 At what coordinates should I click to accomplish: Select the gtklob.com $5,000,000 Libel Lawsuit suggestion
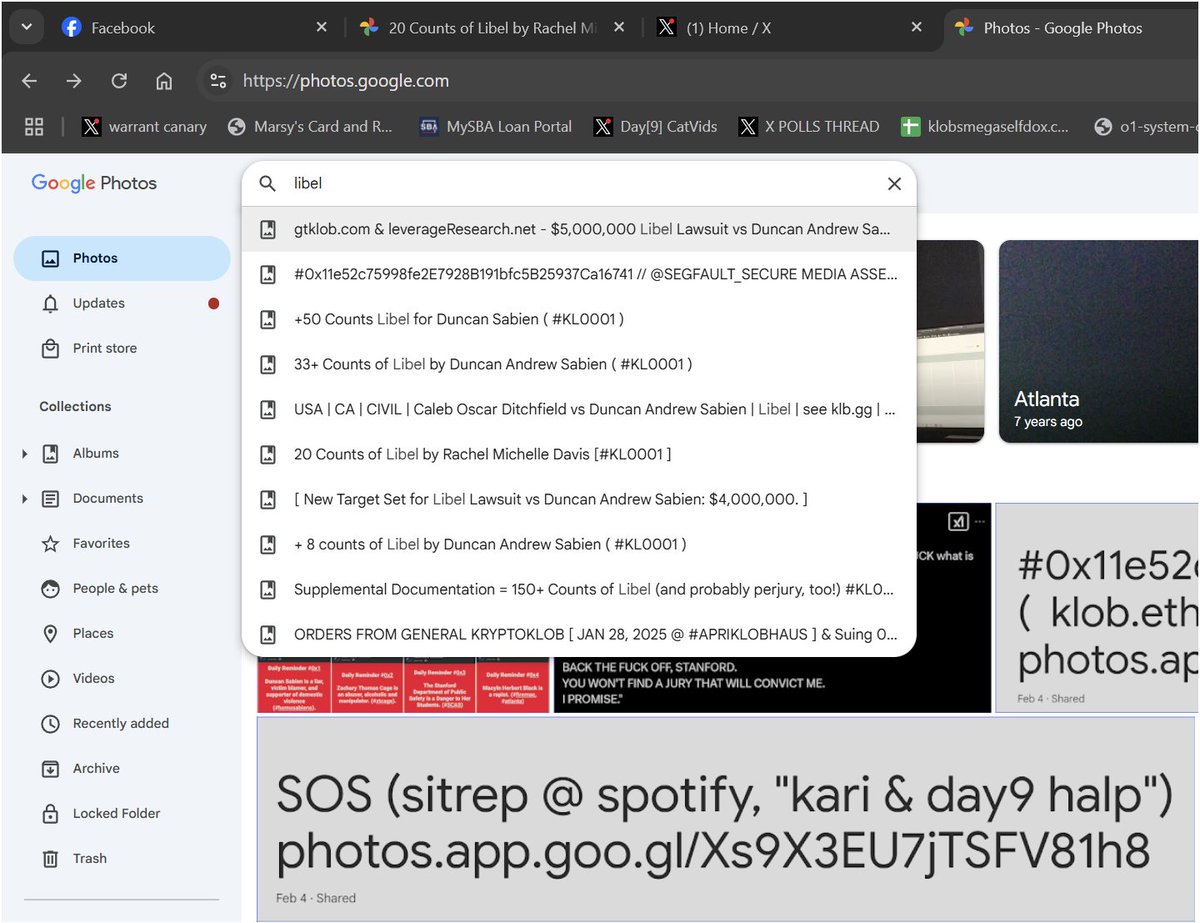(579, 229)
